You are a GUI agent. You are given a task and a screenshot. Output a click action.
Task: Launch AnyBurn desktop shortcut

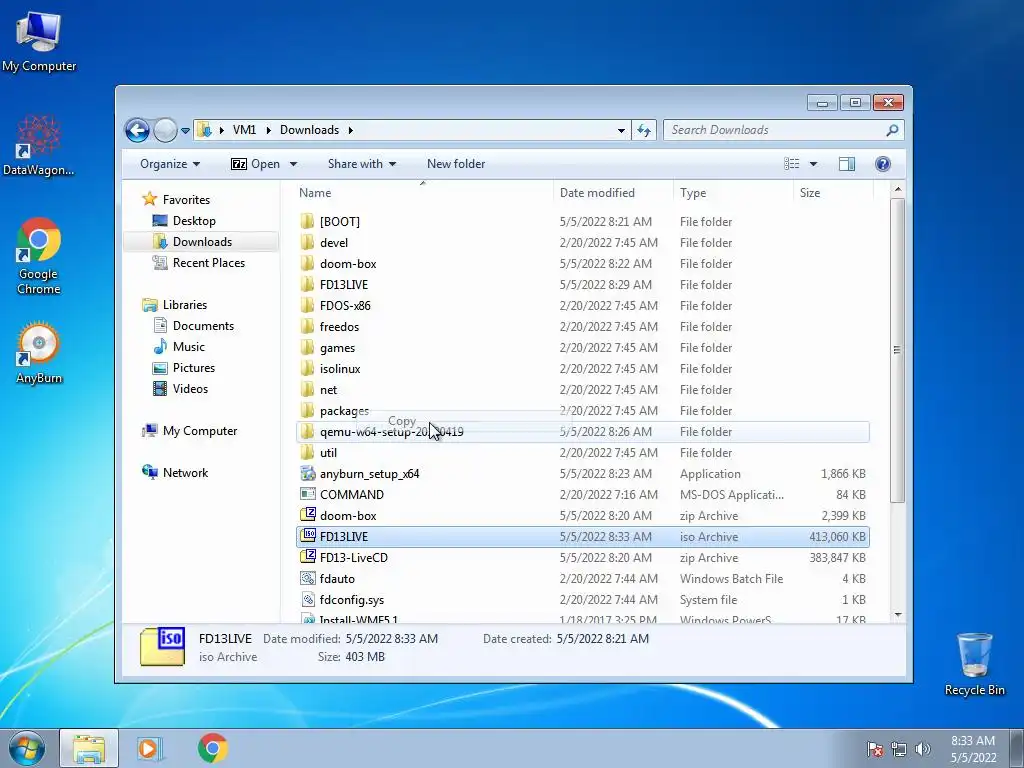click(39, 353)
